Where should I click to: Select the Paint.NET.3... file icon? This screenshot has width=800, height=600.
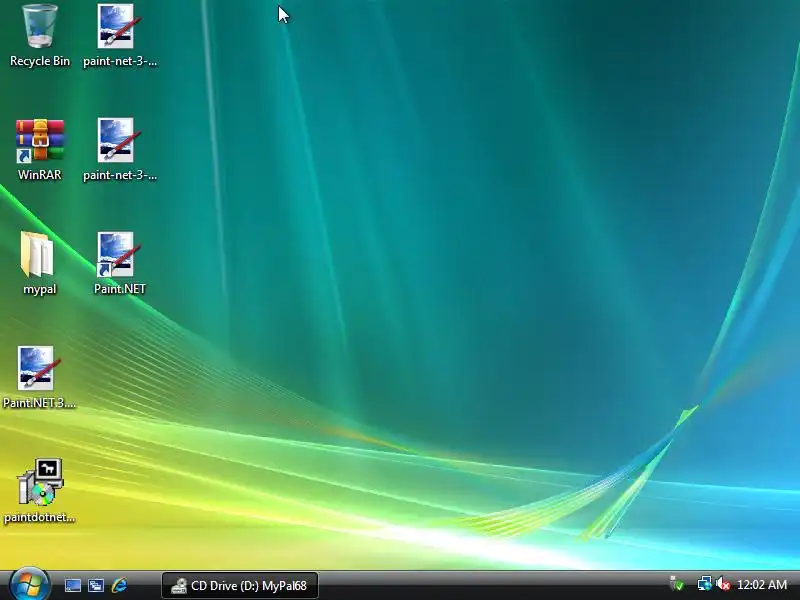pyautogui.click(x=39, y=377)
